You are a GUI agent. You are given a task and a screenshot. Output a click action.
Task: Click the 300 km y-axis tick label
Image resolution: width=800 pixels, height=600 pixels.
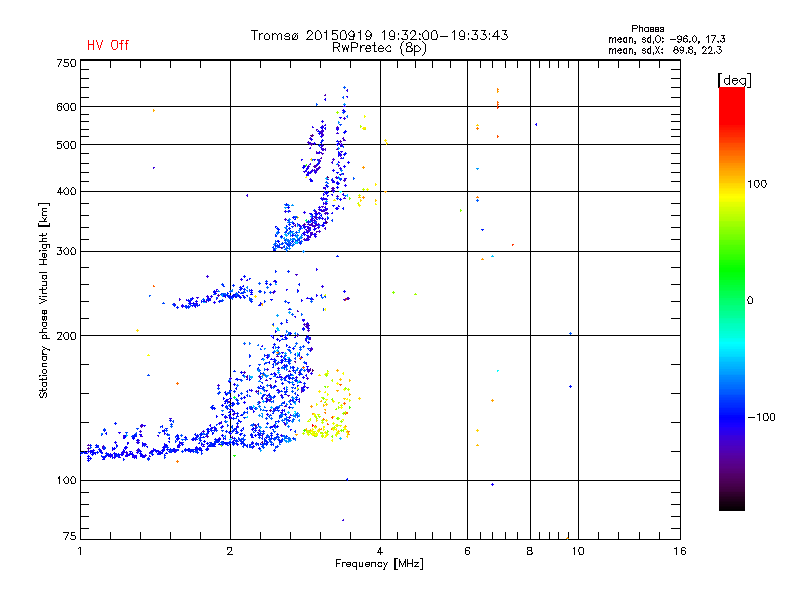[x=66, y=252]
